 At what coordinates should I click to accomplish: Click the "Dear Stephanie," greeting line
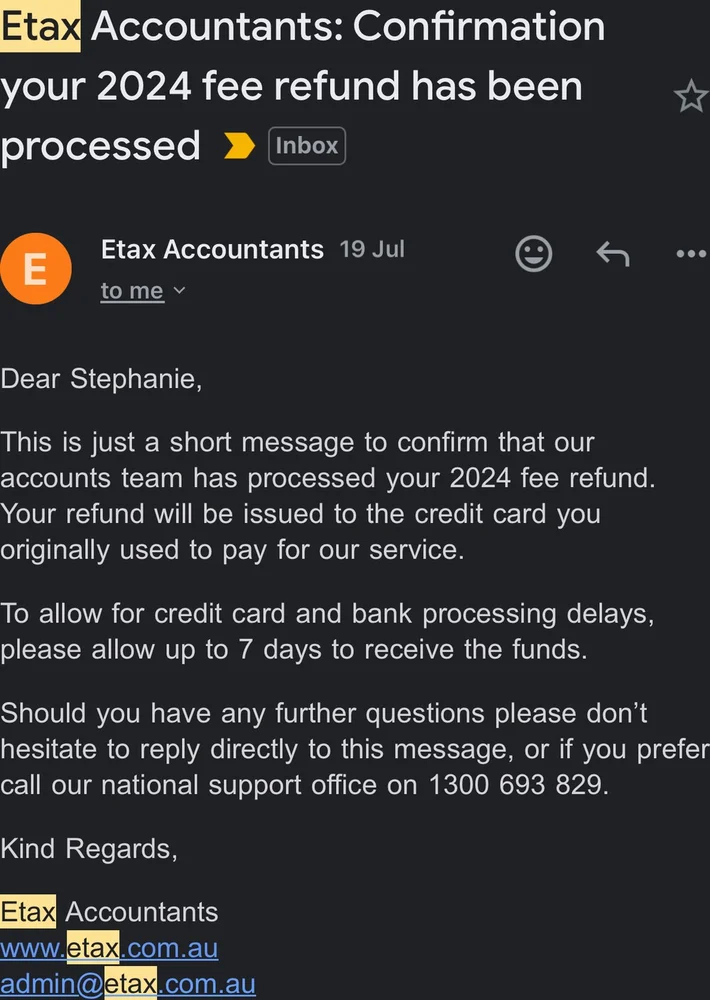coord(101,379)
